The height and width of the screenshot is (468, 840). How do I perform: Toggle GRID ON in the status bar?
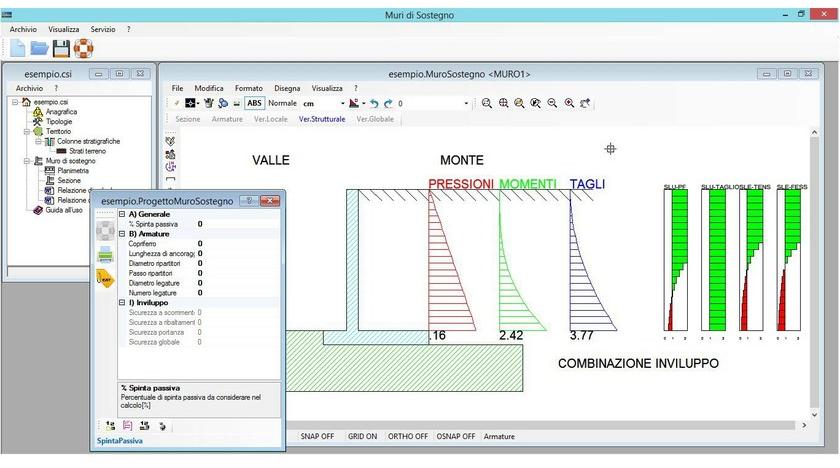[363, 437]
